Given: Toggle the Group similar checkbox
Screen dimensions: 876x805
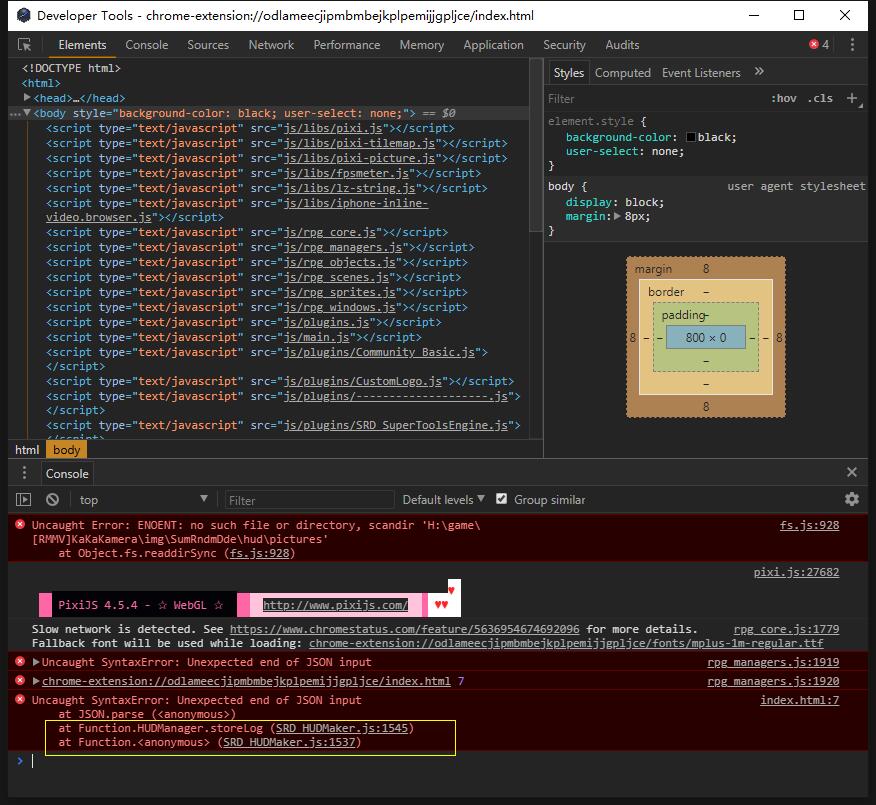Looking at the screenshot, I should tap(502, 499).
